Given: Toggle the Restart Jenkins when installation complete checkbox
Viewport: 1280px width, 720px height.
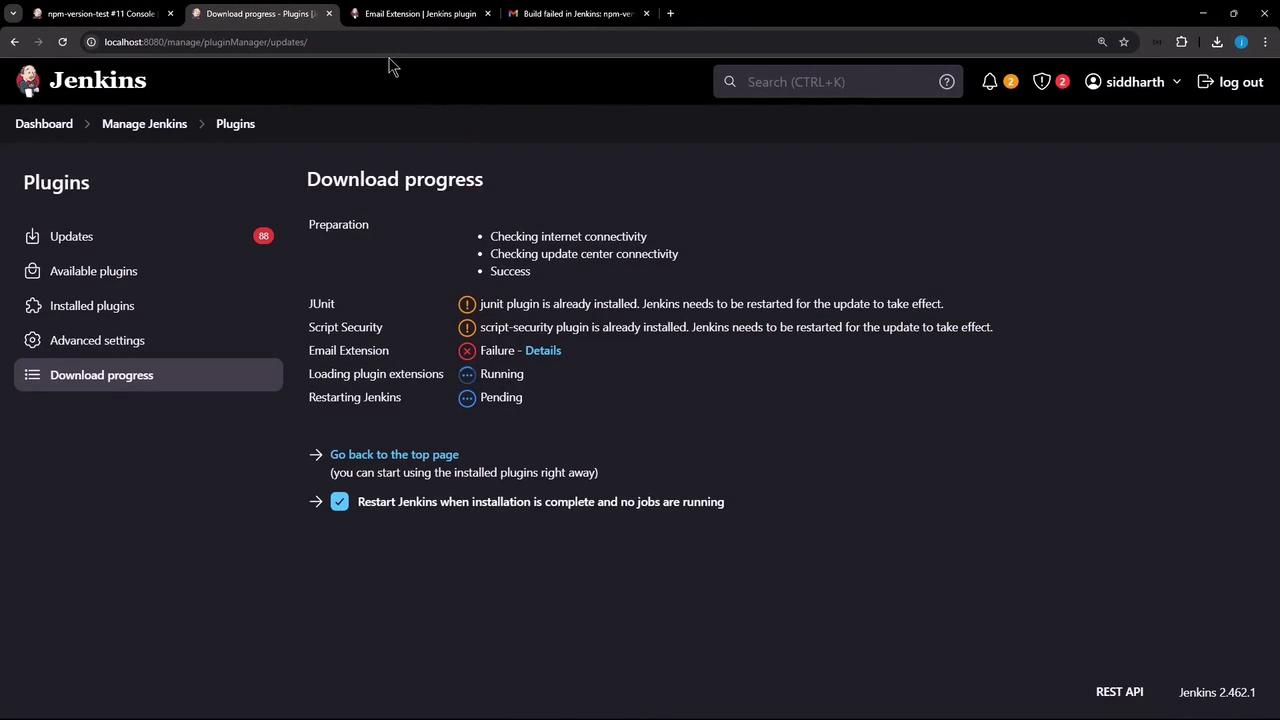Looking at the screenshot, I should [340, 502].
